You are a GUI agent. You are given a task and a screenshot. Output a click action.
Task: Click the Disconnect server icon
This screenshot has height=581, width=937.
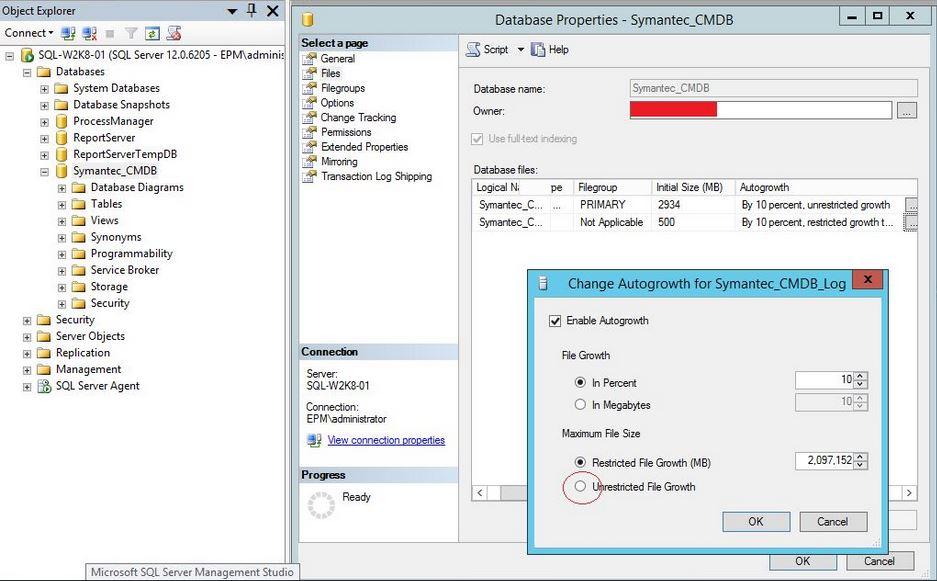coord(90,33)
